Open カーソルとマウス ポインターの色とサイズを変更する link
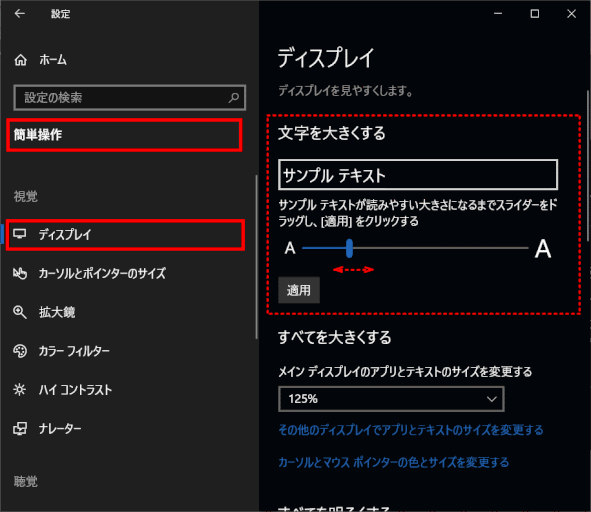 (x=393, y=462)
